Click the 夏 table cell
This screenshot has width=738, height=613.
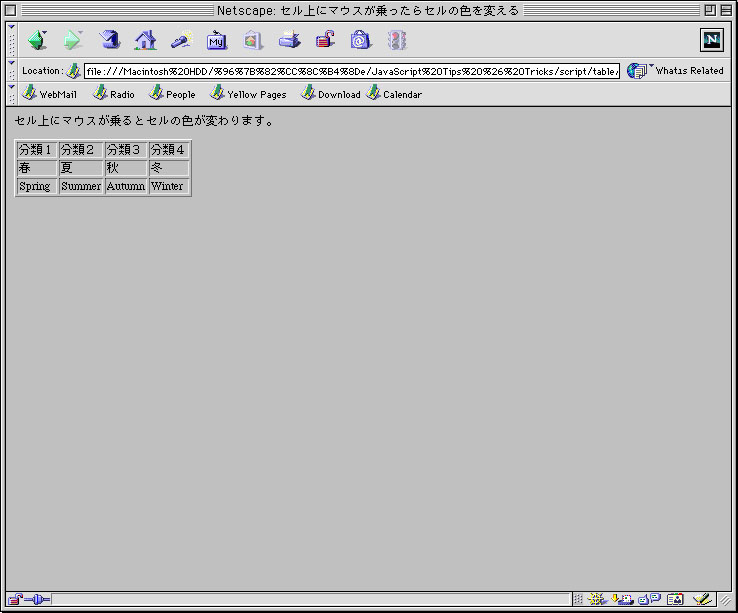[81, 168]
